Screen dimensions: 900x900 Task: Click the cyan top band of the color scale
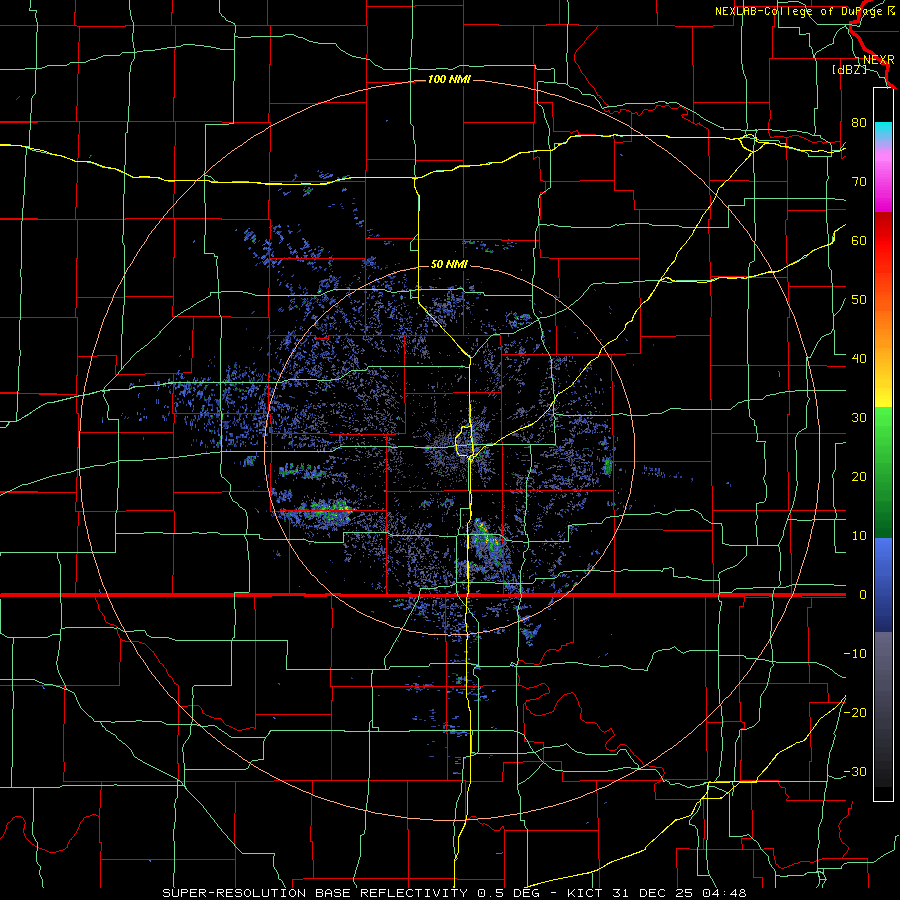(883, 130)
